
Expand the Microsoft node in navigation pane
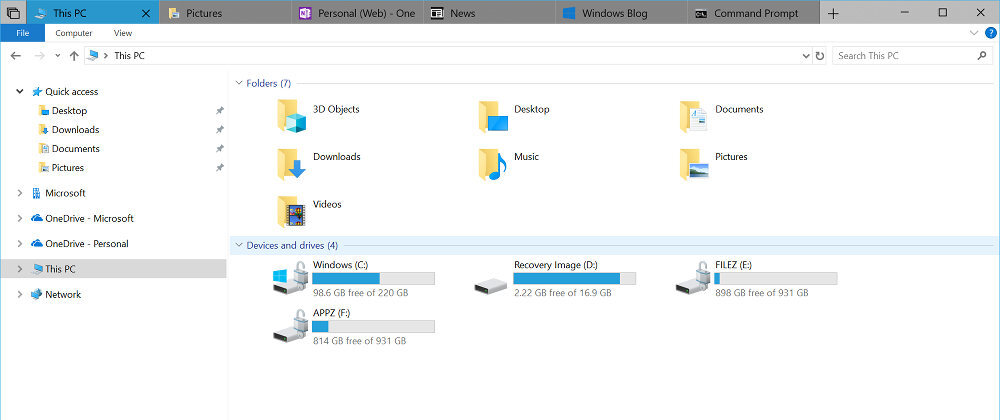[20, 193]
